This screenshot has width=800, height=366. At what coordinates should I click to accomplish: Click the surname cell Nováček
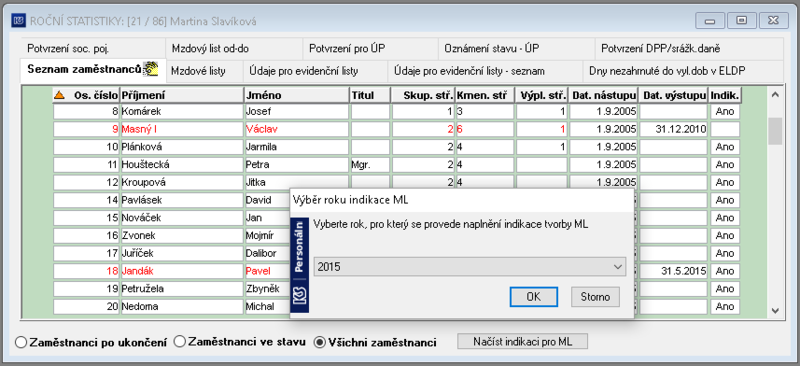pos(182,218)
